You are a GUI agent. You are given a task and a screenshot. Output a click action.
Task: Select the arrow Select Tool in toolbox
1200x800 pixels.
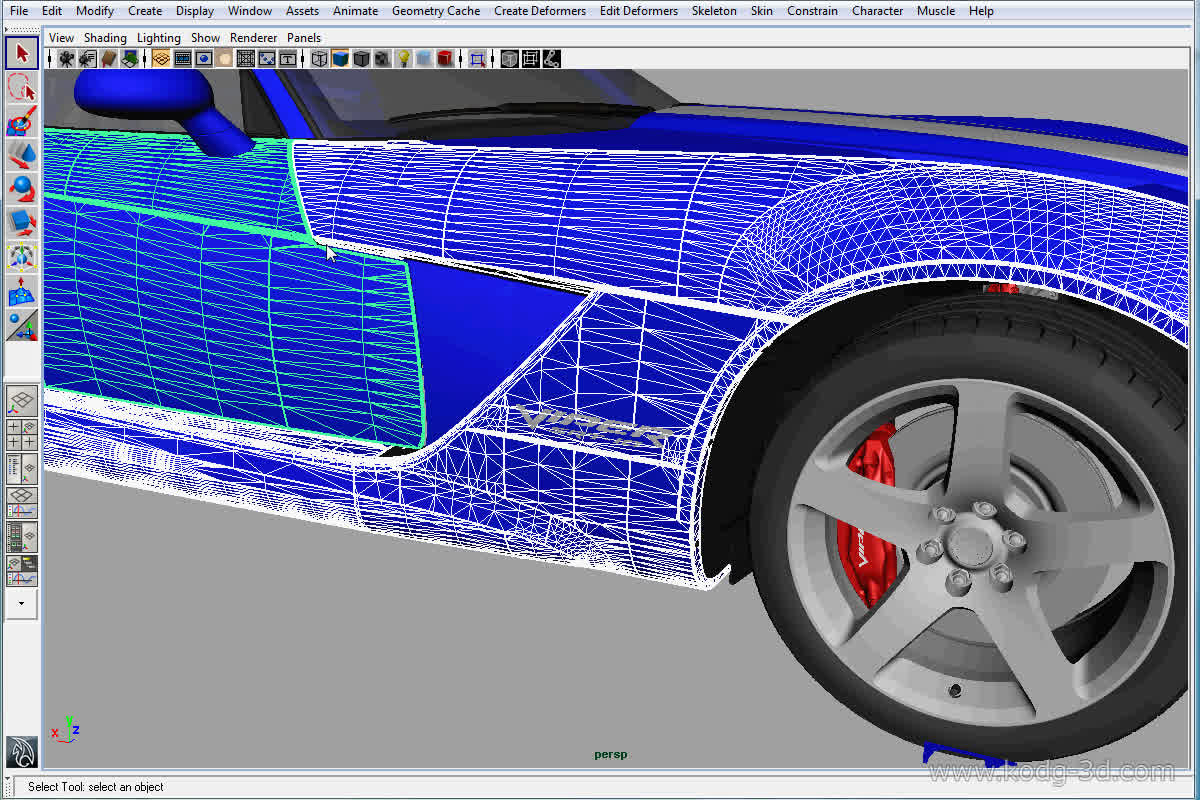click(22, 52)
